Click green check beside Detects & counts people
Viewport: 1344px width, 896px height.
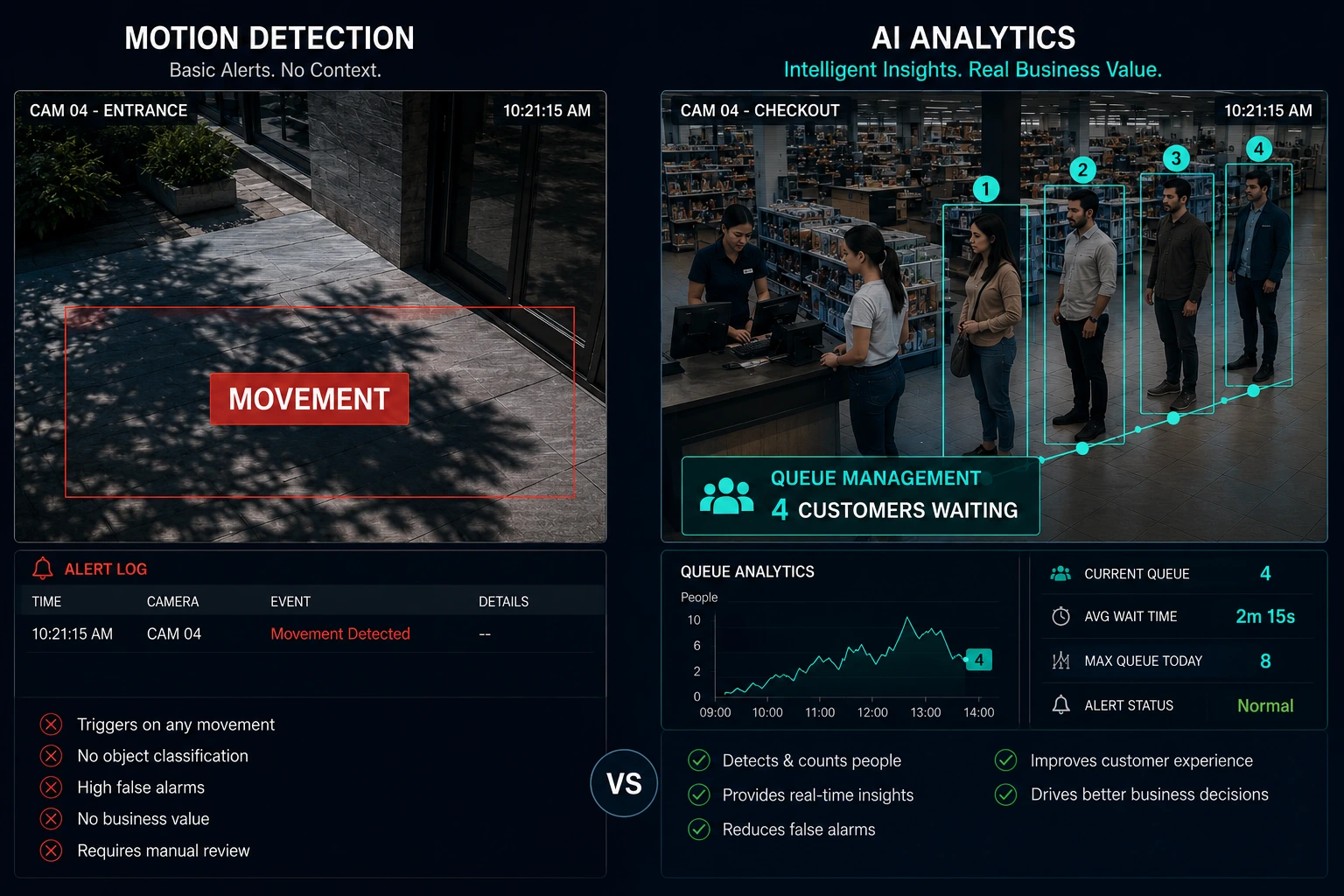(x=699, y=760)
